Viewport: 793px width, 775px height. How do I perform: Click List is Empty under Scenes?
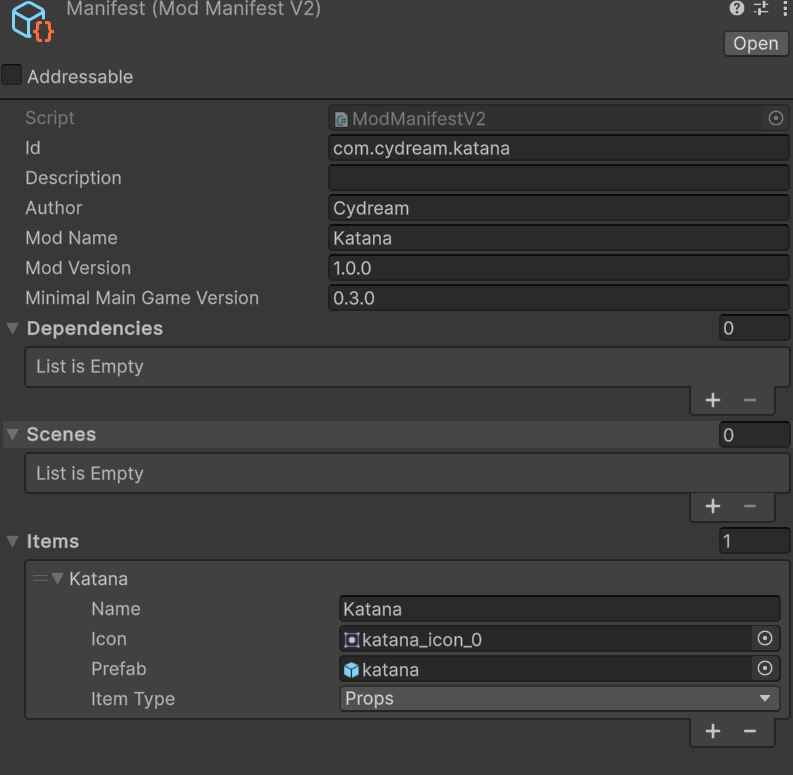pos(90,473)
